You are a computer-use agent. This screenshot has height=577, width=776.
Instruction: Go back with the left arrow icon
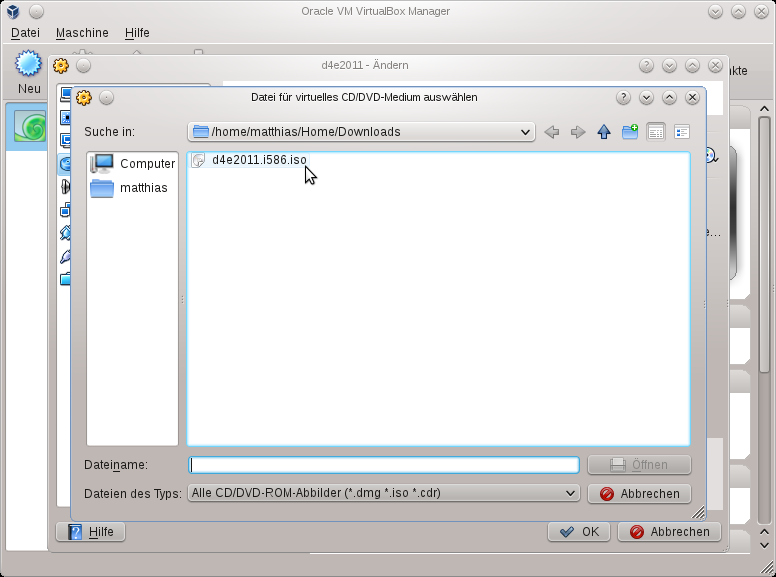[551, 132]
